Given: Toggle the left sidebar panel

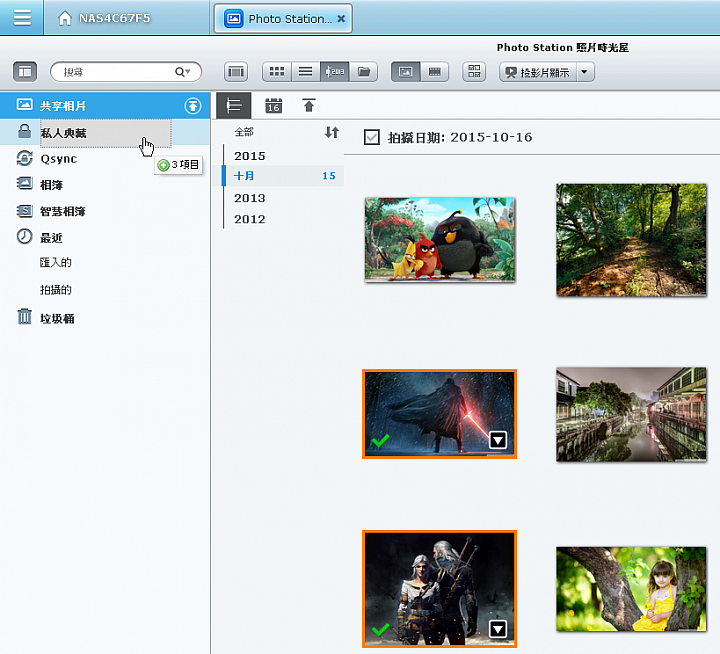Looking at the screenshot, I should [x=25, y=72].
